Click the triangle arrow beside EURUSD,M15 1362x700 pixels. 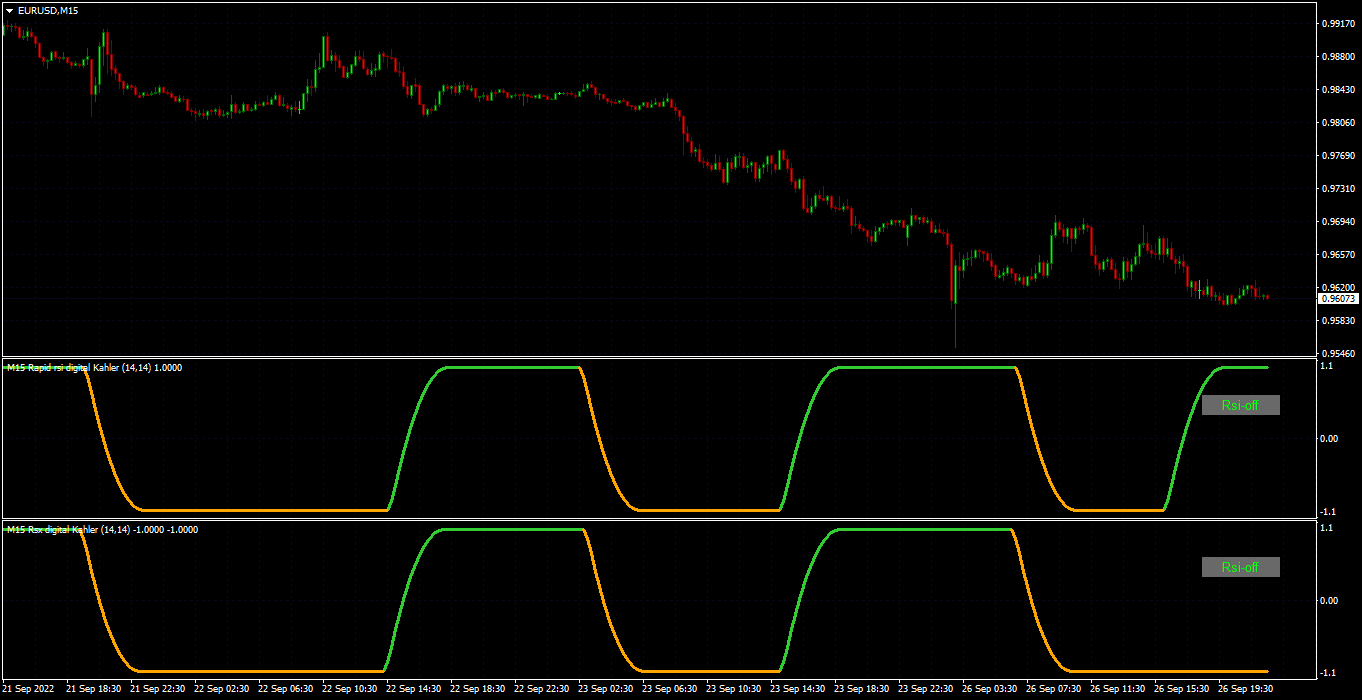pyautogui.click(x=9, y=10)
